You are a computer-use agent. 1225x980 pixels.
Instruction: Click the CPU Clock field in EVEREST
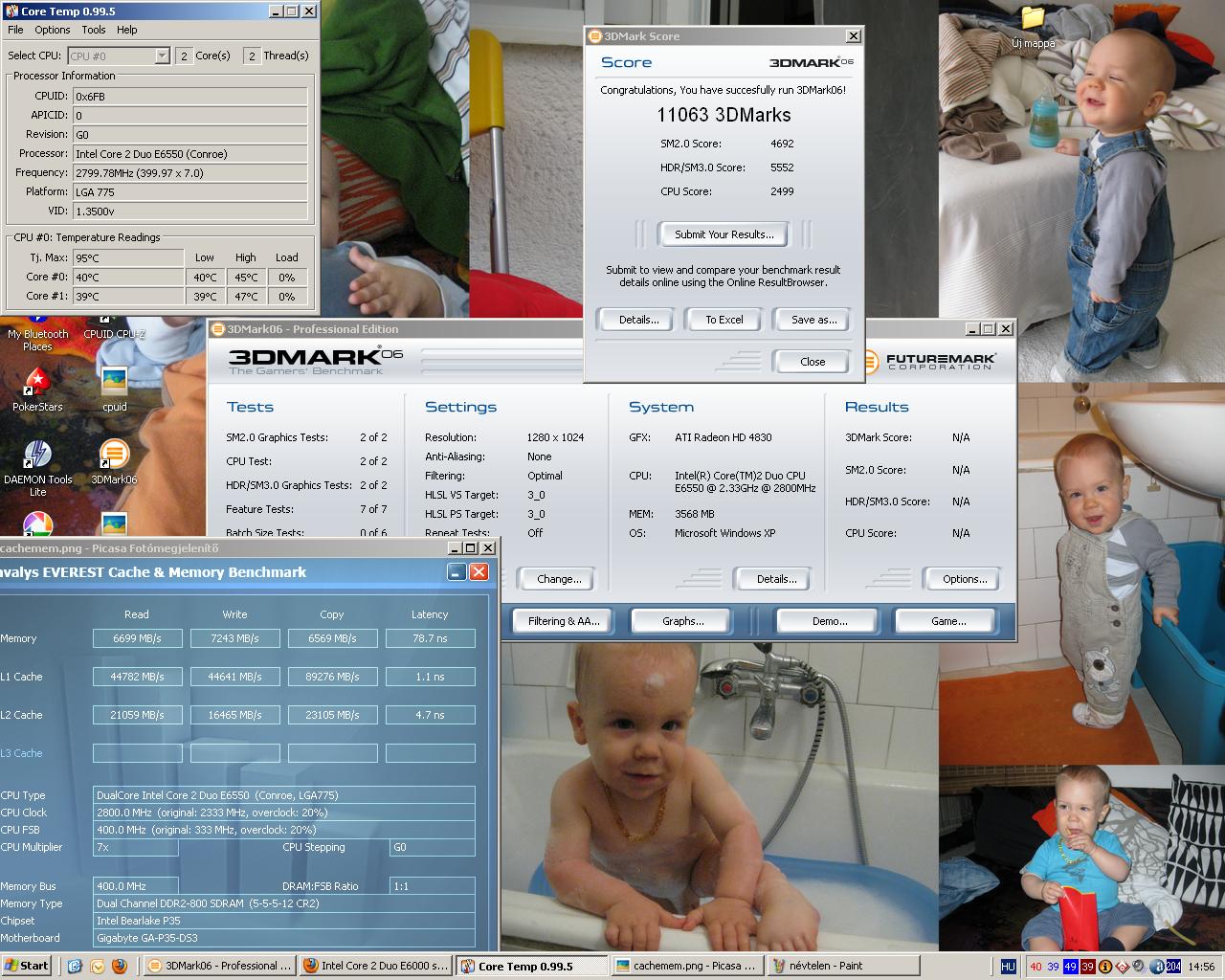(283, 813)
